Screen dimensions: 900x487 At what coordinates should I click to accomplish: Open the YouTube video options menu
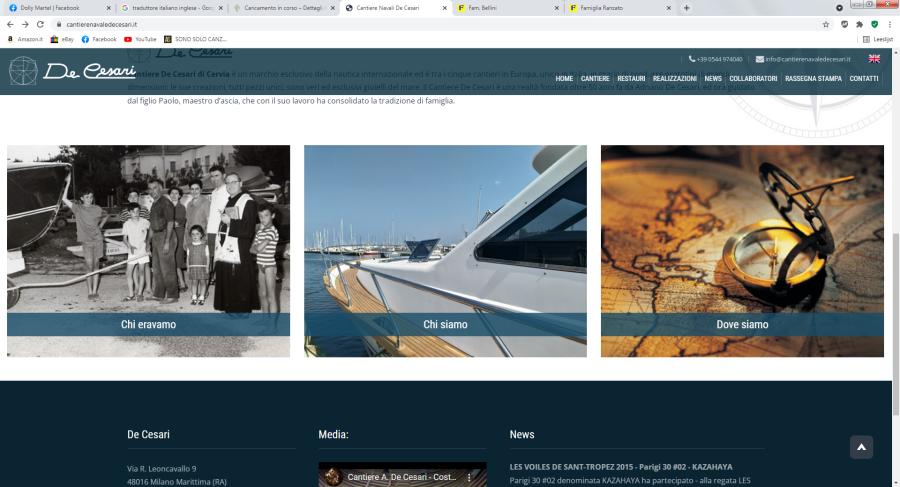coord(469,477)
